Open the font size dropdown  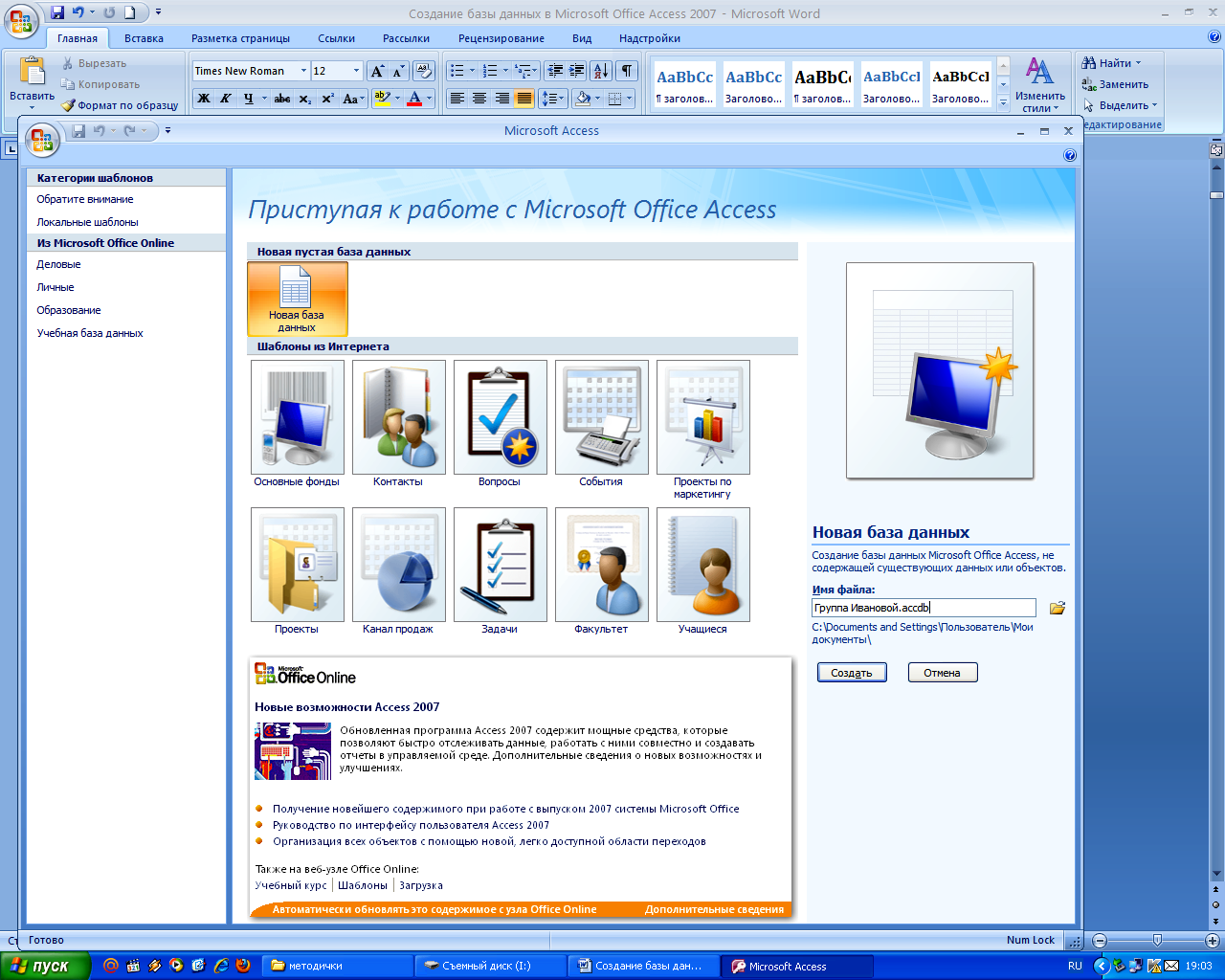click(356, 71)
